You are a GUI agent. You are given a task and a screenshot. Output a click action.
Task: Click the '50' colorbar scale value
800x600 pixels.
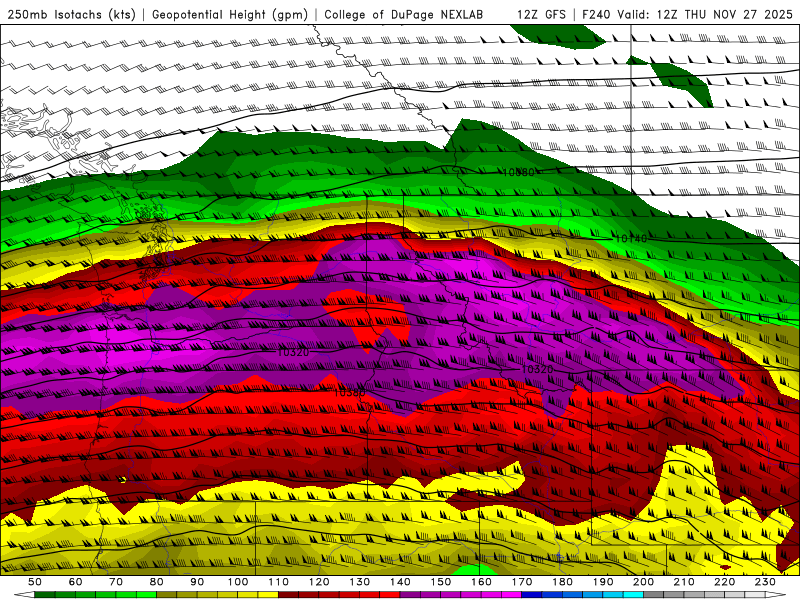[35, 582]
